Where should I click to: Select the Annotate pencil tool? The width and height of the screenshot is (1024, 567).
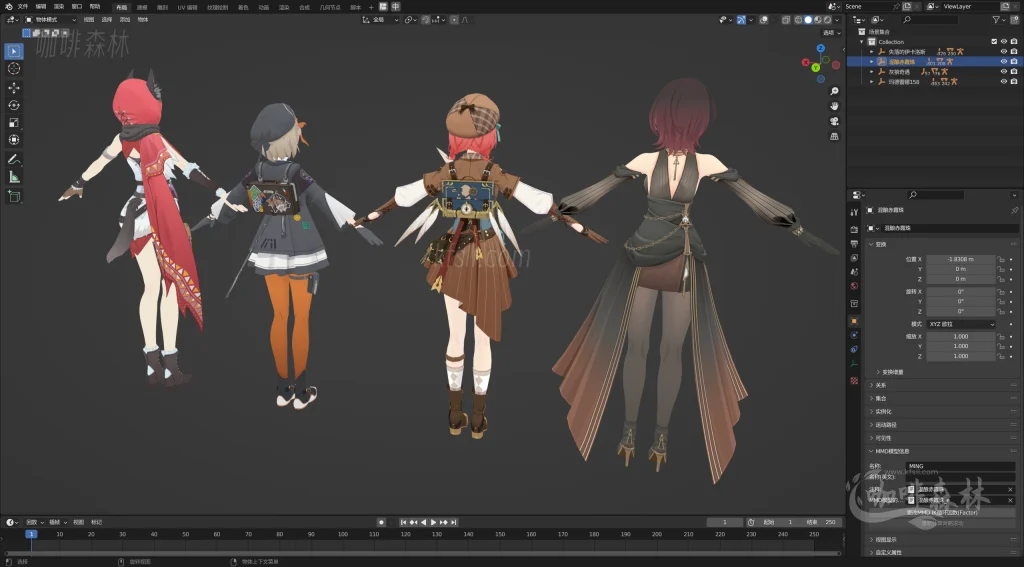click(x=14, y=159)
